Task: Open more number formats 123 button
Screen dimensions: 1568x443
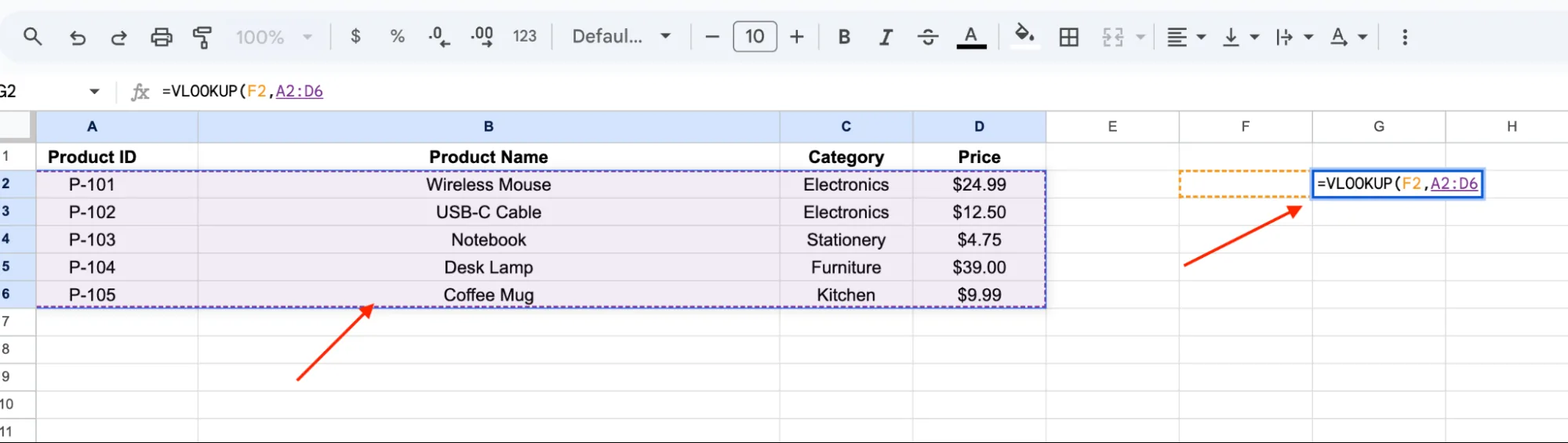Action: 525,36
